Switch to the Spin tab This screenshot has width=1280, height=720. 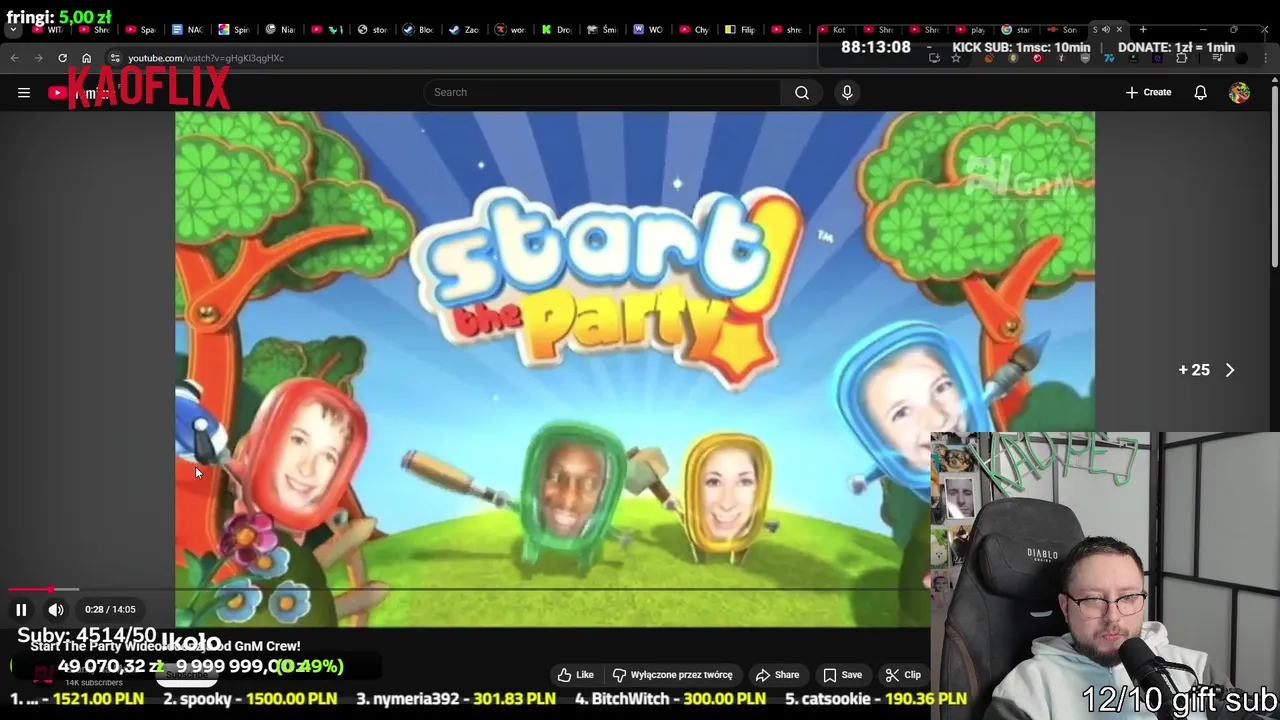[x=233, y=30]
